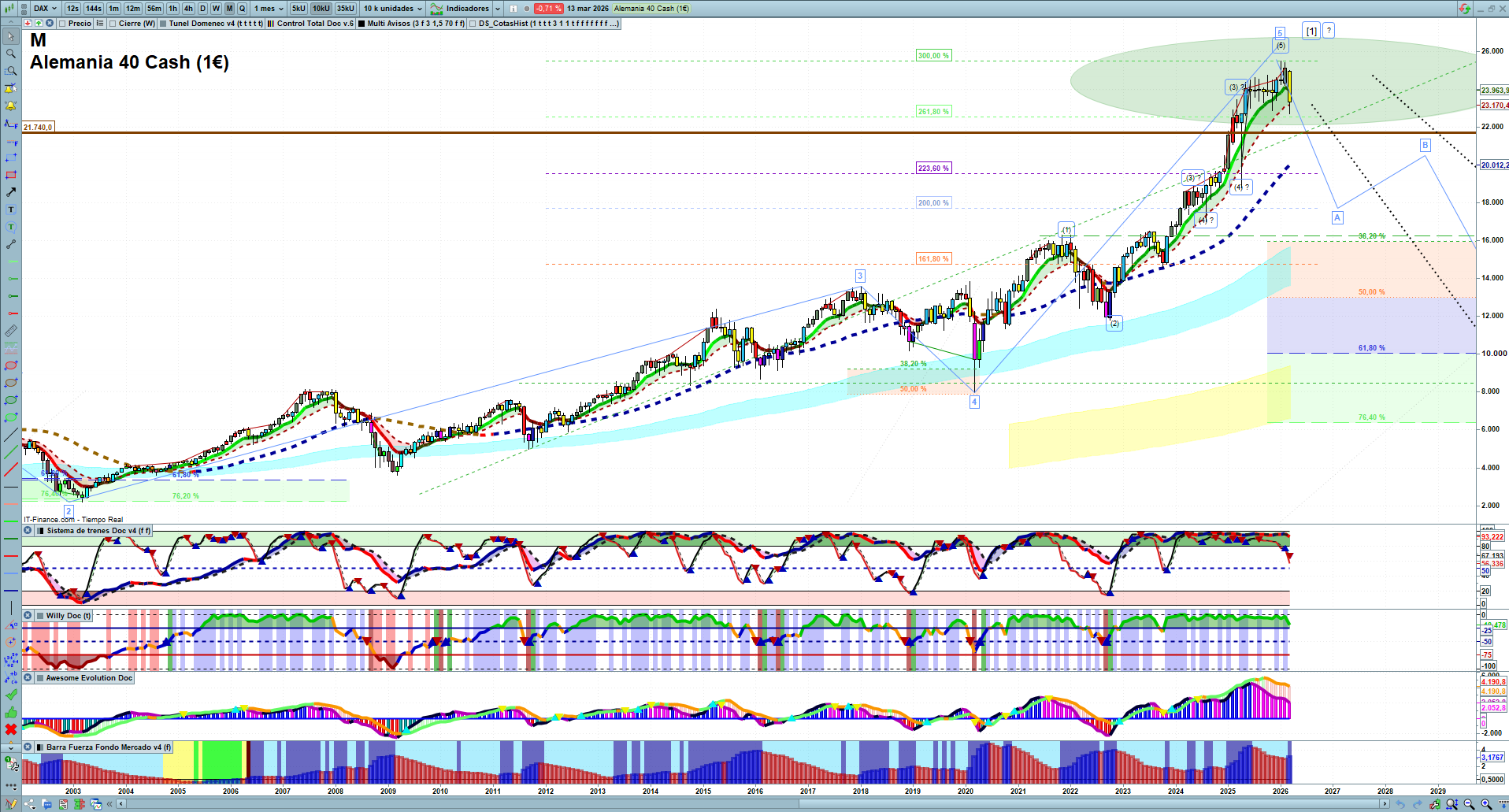Pick the red ellipse drawing tool
1509x812 pixels.
(x=11, y=365)
